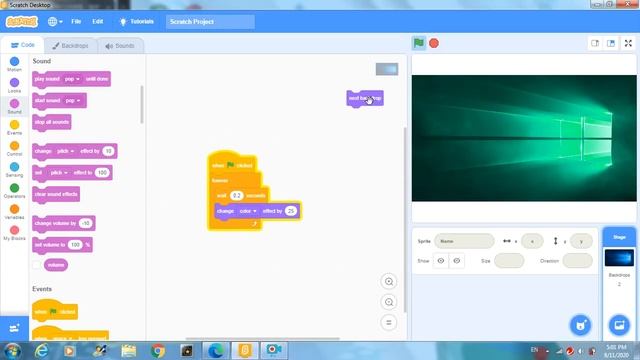Click the value 25 in change color effect block
Screen dimensions: 640x360
pyautogui.click(x=291, y=211)
